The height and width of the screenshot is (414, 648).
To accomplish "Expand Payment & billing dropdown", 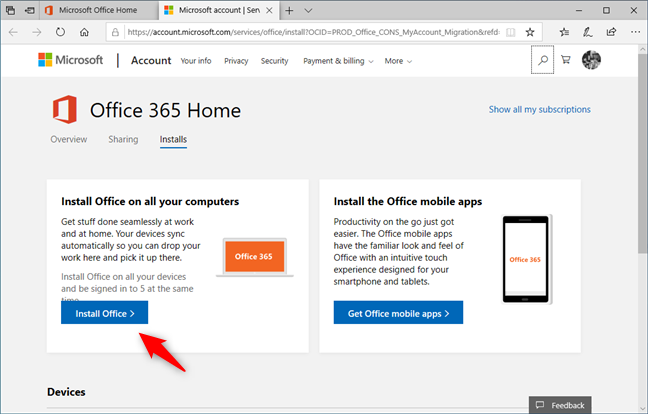I will [338, 61].
